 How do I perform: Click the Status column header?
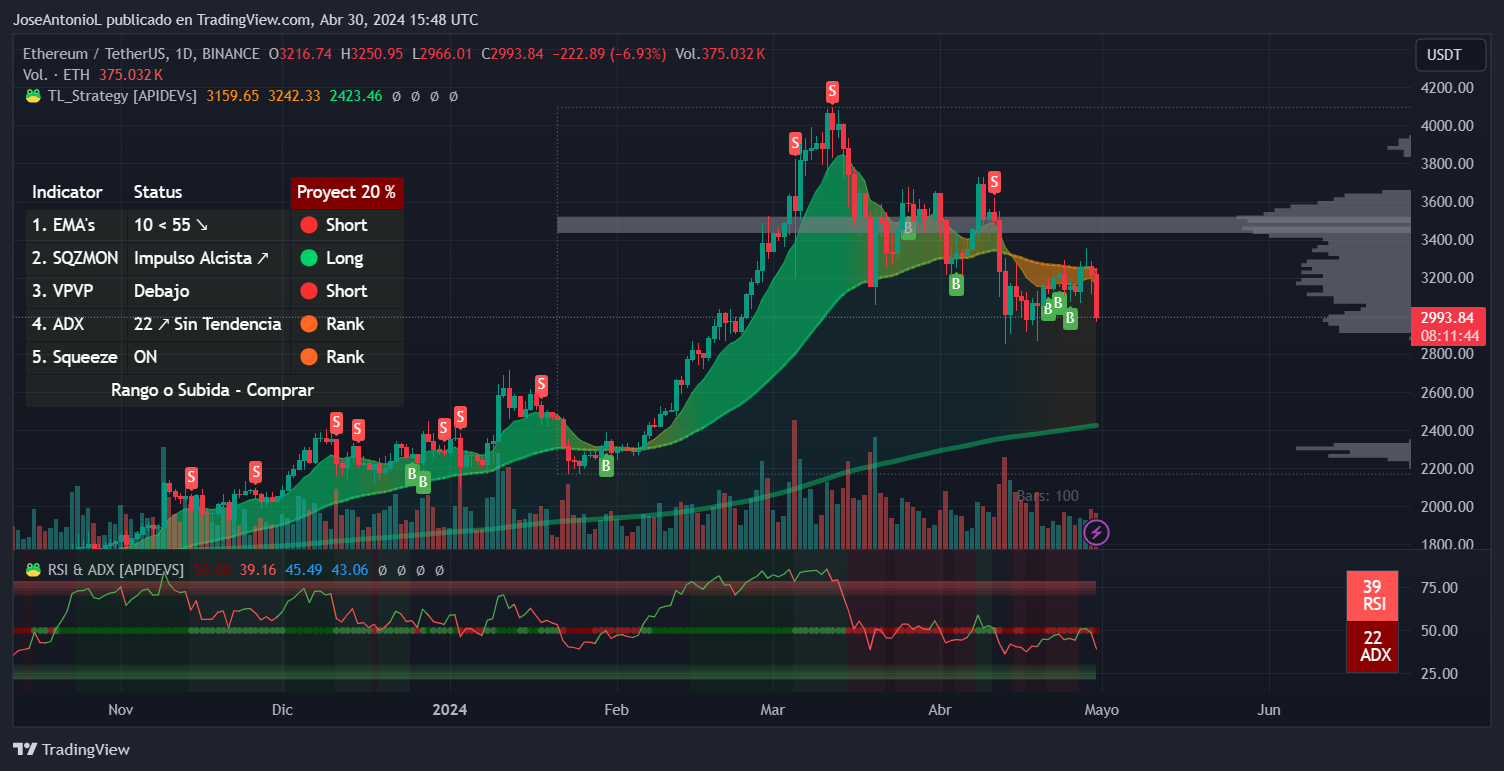pyautogui.click(x=158, y=192)
